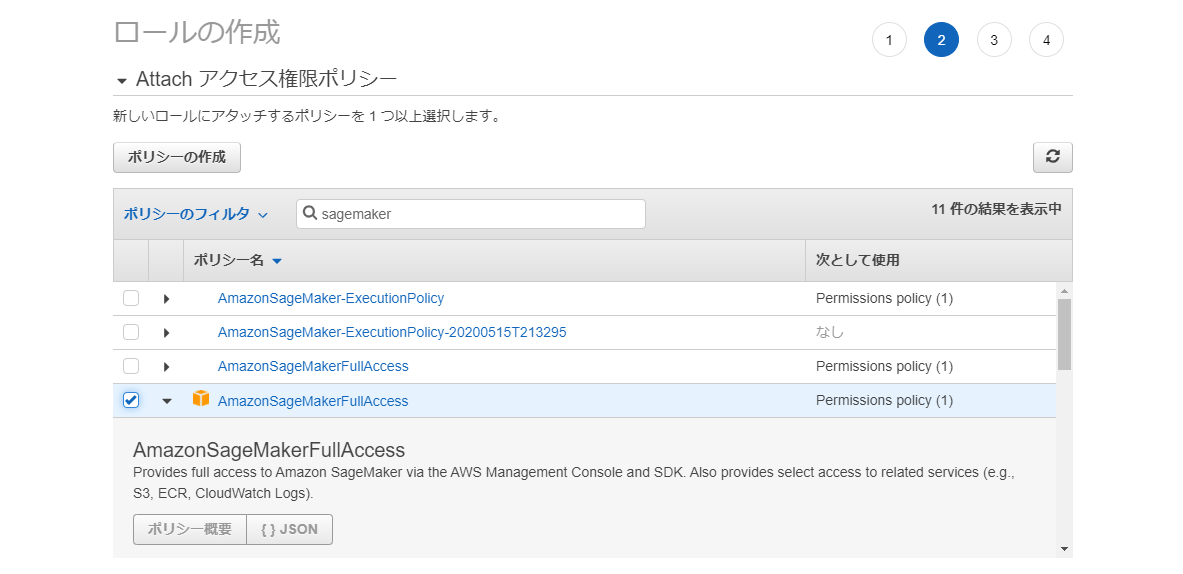Collapse the expanded AmazonSageMakerFullAccess row
Image resolution: width=1183 pixels, height=574 pixels.
tap(167, 401)
